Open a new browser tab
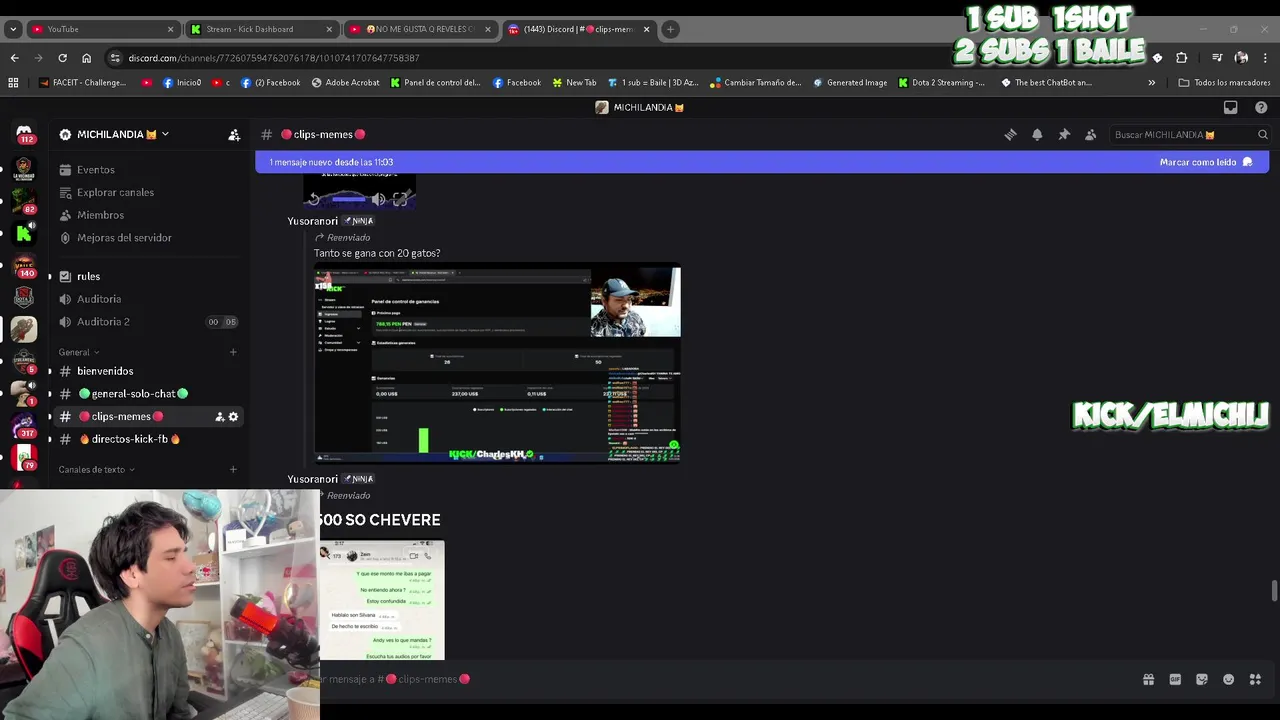The height and width of the screenshot is (720, 1280). 671,29
